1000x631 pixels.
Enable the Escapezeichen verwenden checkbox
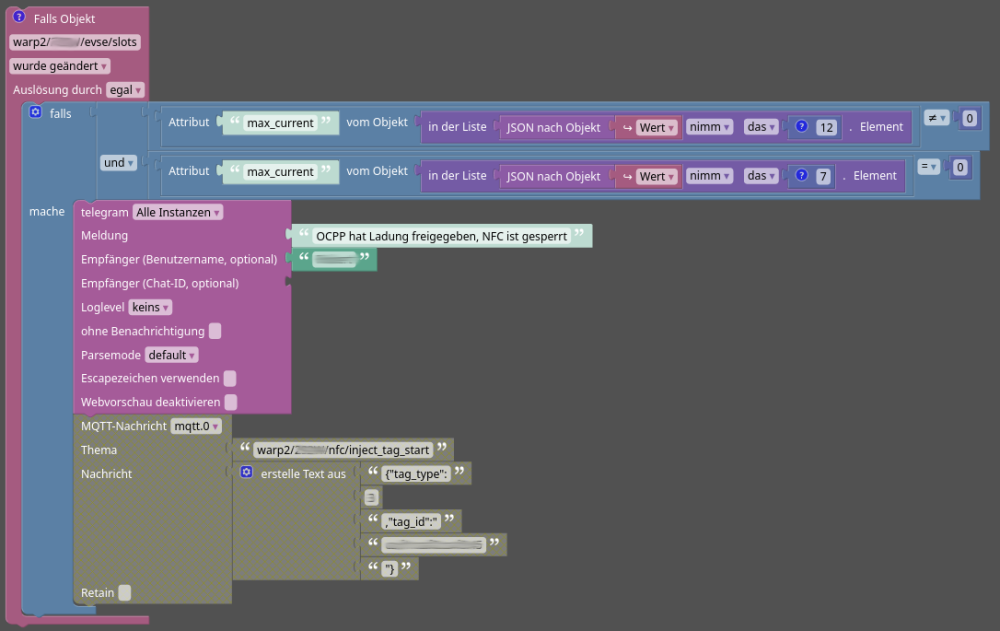230,378
